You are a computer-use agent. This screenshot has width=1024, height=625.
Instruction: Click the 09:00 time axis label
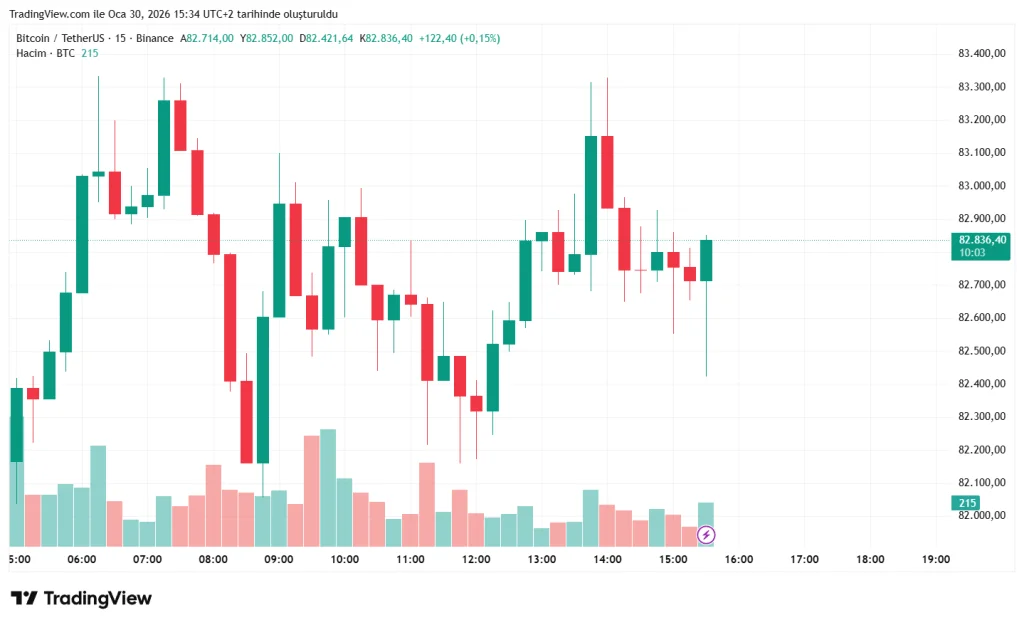(x=278, y=560)
